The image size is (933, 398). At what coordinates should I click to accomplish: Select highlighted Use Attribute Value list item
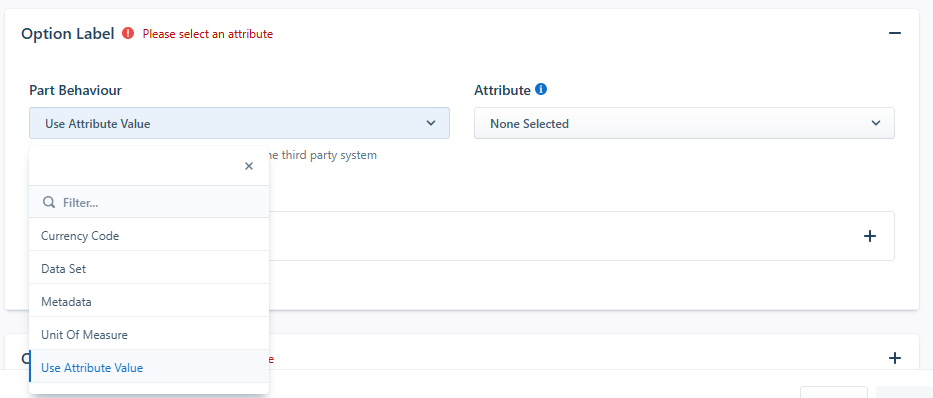[149, 368]
